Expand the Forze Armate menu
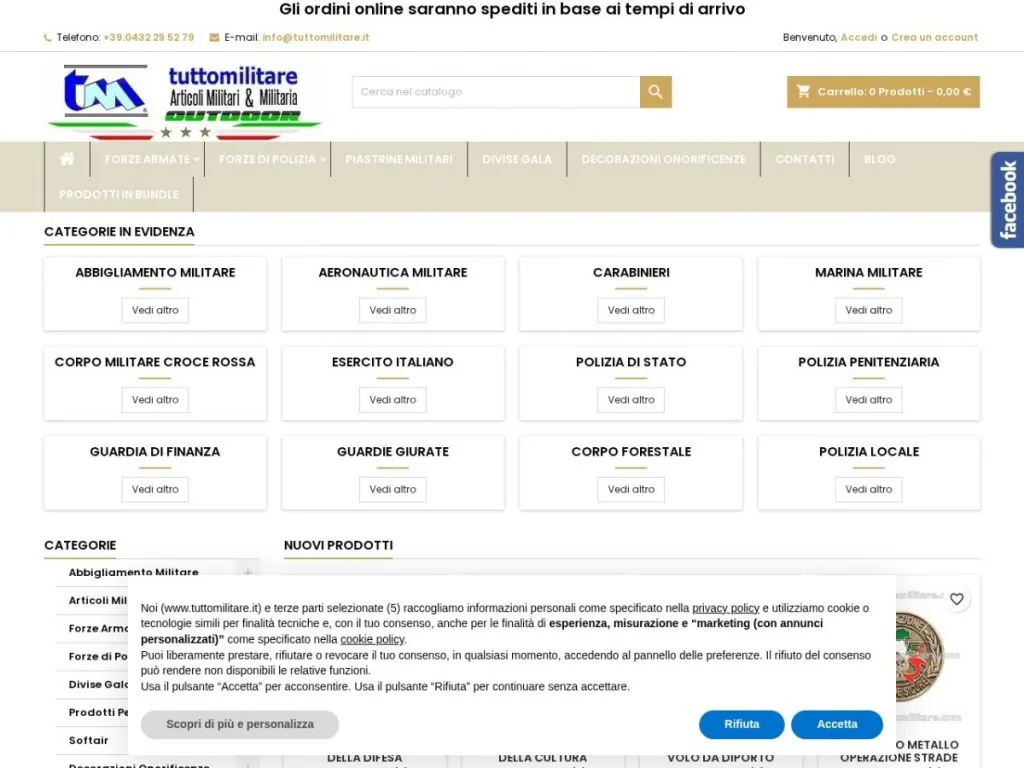Screen dimensions: 1024x768 151,159
